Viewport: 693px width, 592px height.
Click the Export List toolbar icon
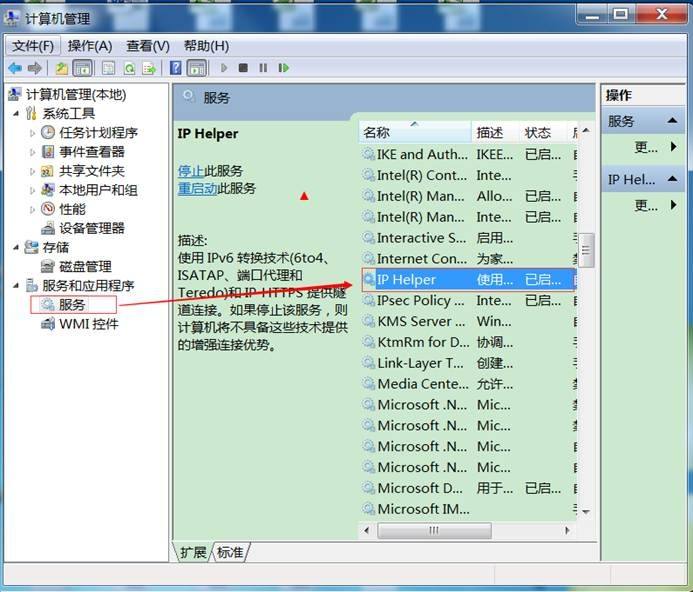(x=149, y=68)
